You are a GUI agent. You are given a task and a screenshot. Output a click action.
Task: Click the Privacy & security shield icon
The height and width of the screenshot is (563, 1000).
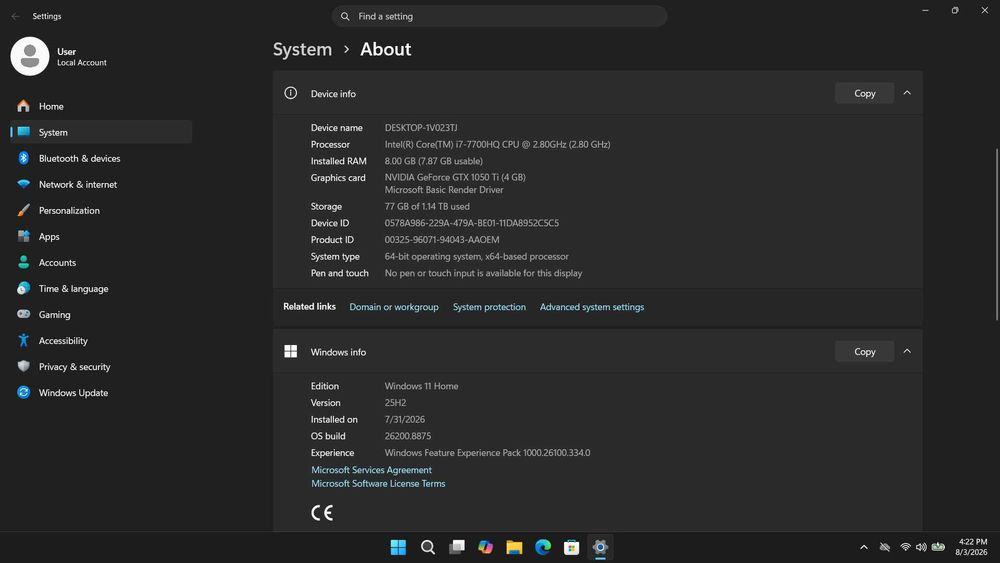coord(24,367)
